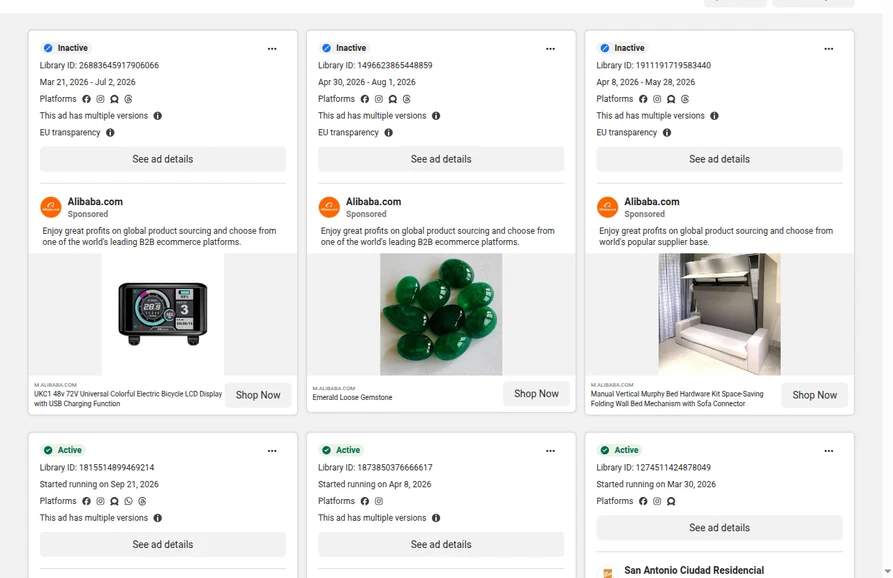The width and height of the screenshot is (893, 578).
Task: Click date range Apr 30, 2026 - Aug 1, 2026
Action: (367, 82)
